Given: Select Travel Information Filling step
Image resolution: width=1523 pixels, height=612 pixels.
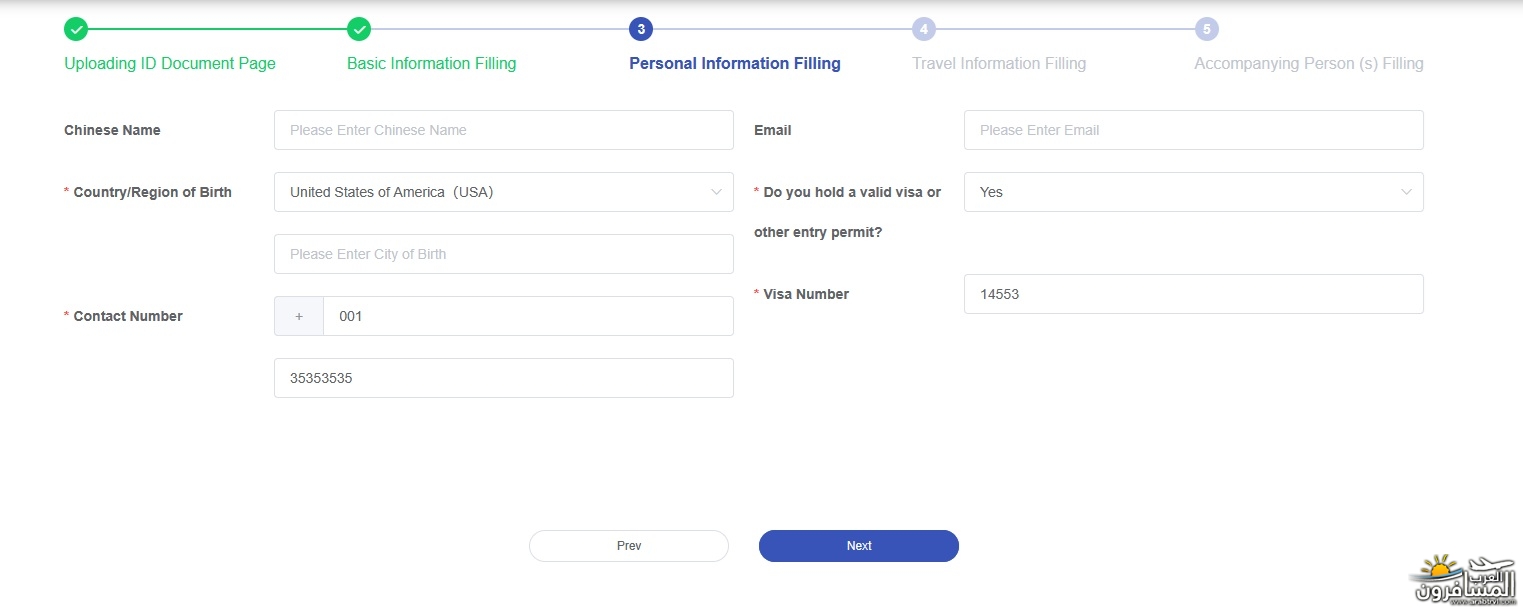Looking at the screenshot, I should click(999, 64).
